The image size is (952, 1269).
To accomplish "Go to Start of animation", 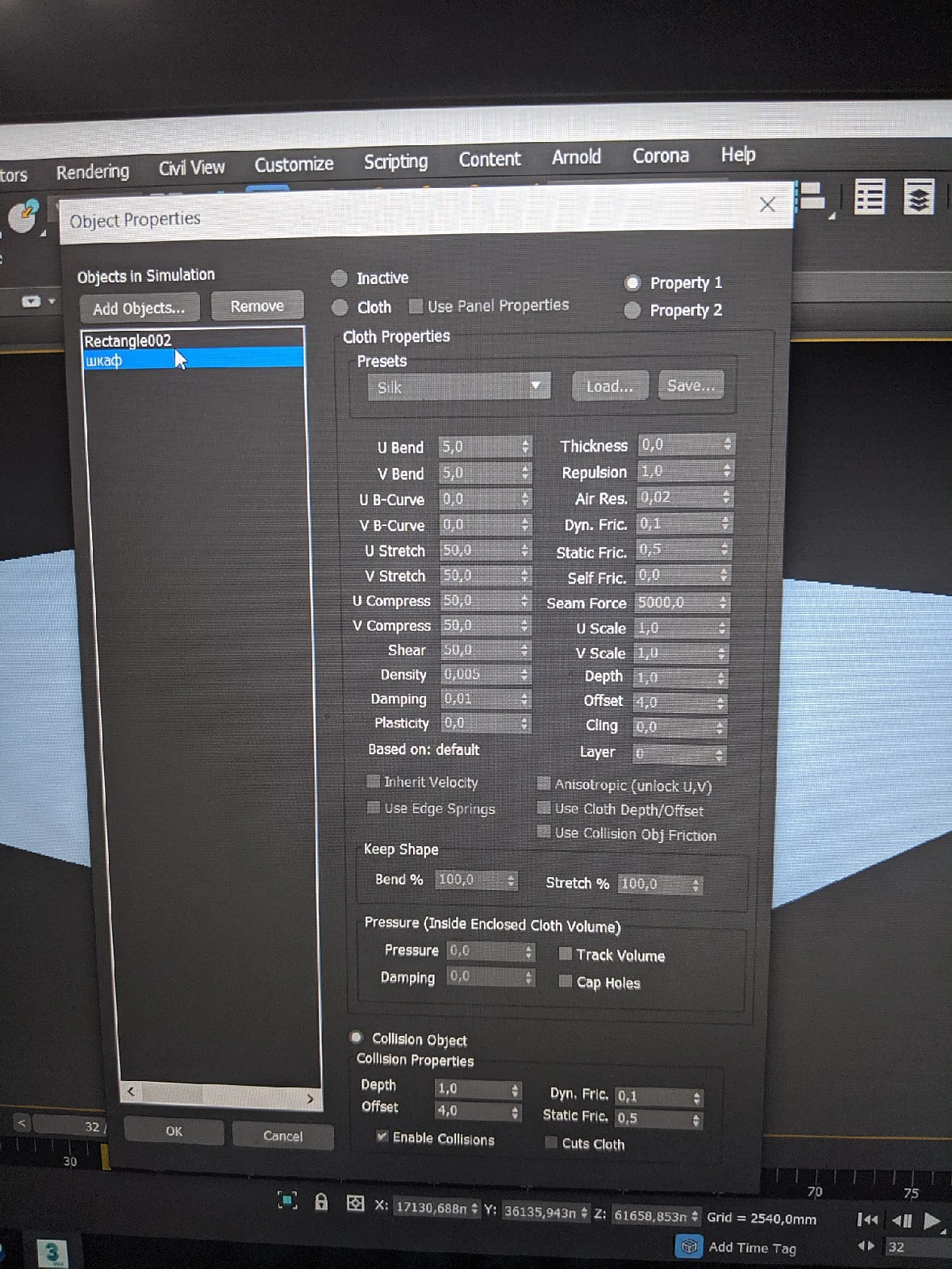I will tap(867, 1220).
